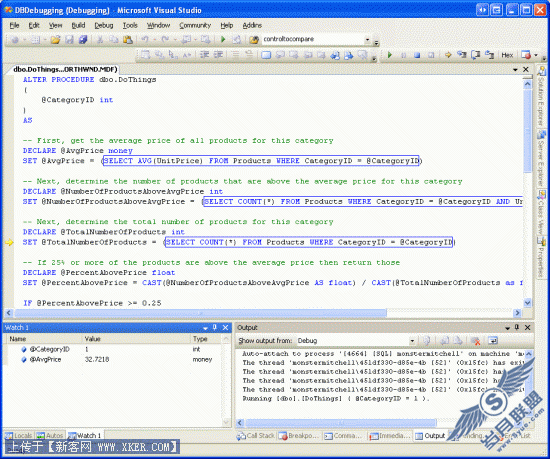
Task: Open the controltocompare find combo dropdown
Action: click(x=367, y=40)
